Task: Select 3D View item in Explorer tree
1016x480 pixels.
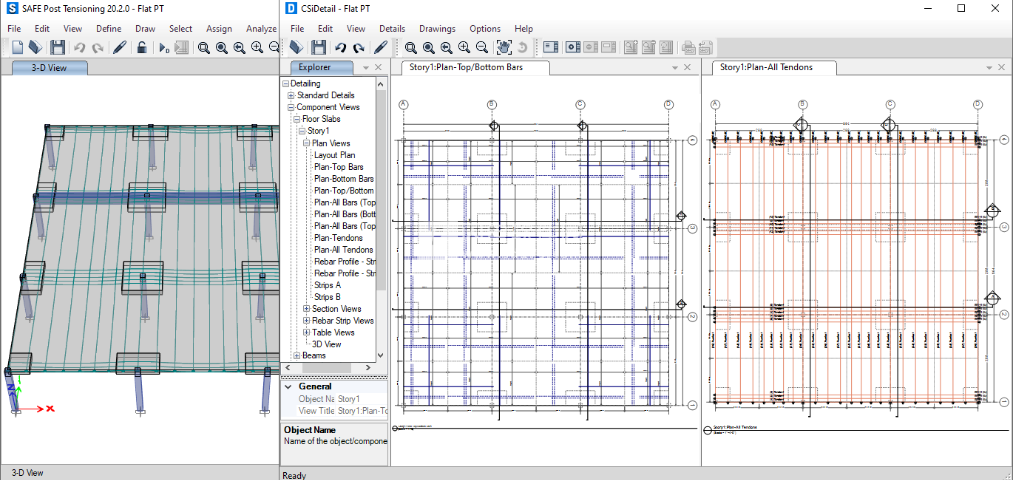Action: coord(326,344)
